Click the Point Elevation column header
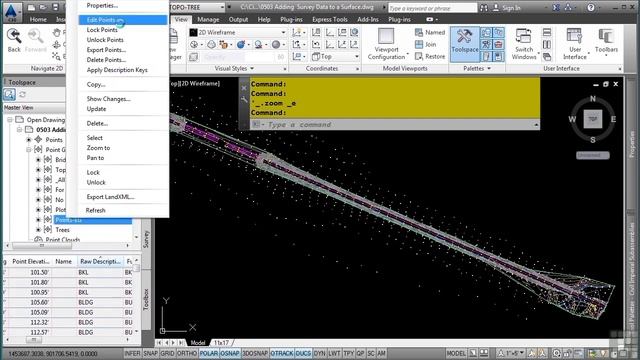This screenshot has width=640, height=360. coord(31,261)
